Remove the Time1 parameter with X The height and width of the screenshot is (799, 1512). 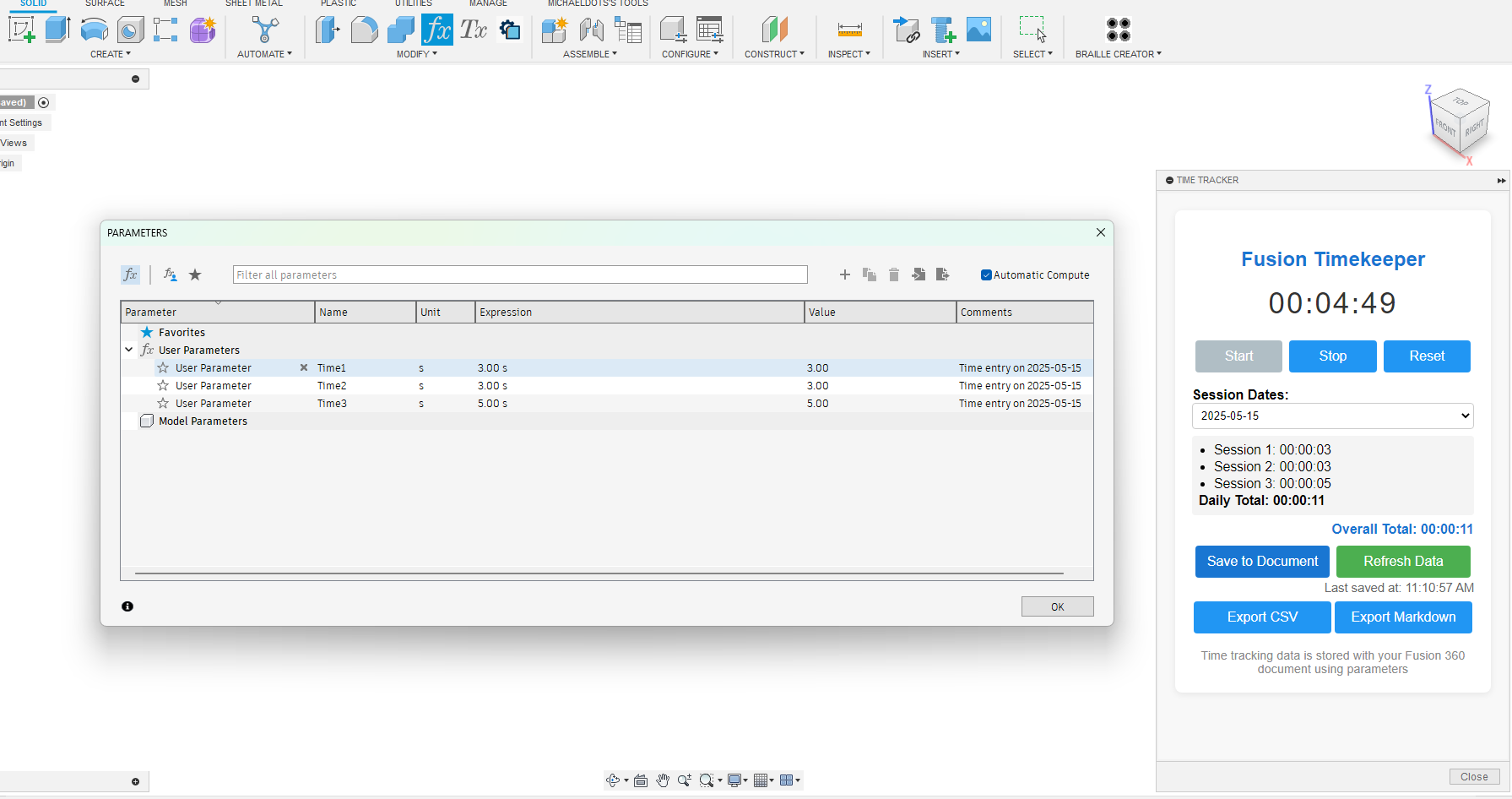tap(304, 368)
